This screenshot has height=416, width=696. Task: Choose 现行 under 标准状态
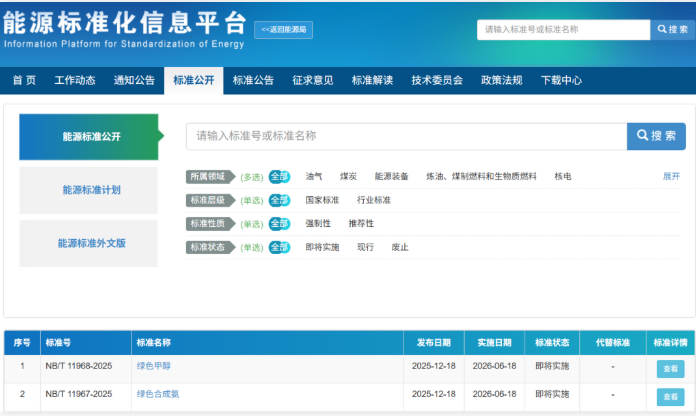(x=365, y=247)
